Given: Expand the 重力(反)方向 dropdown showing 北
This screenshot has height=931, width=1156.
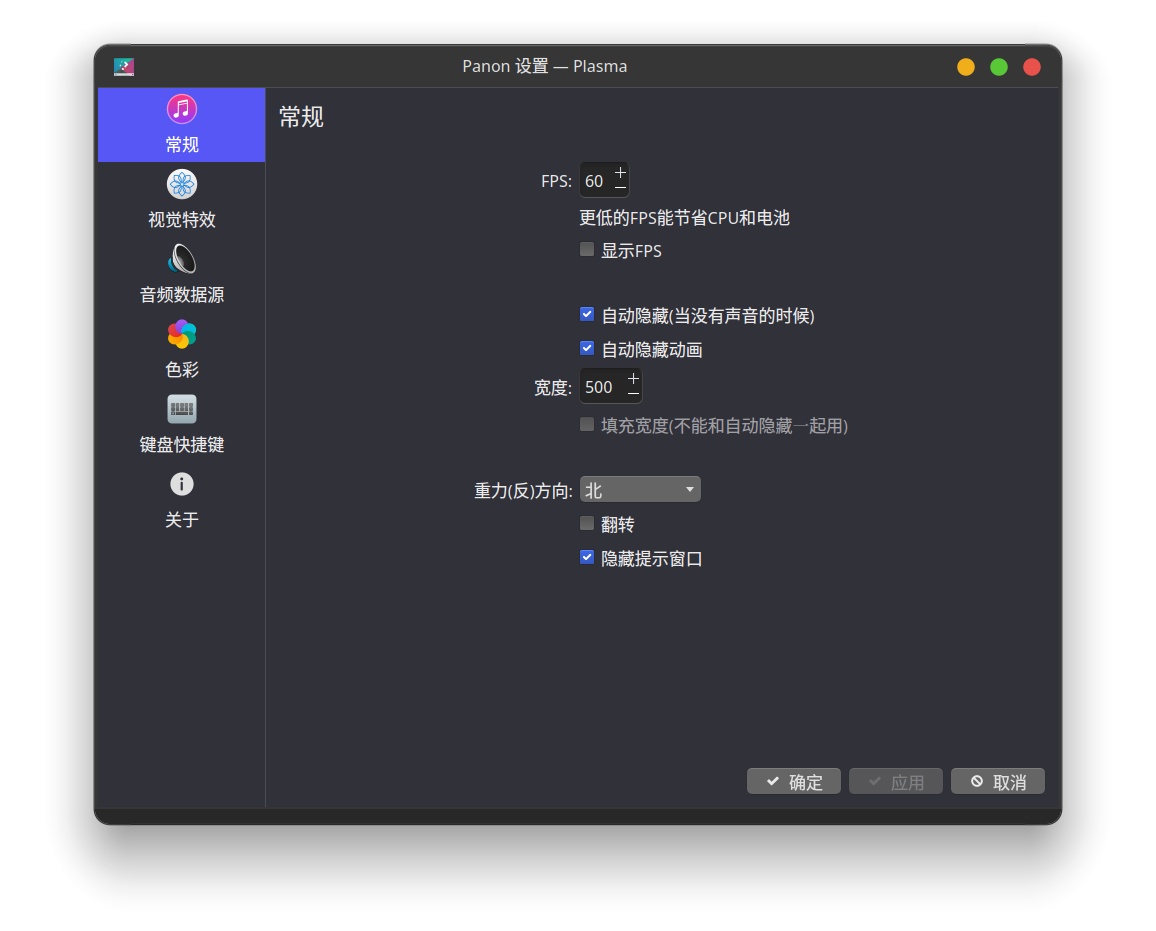Looking at the screenshot, I should click(640, 490).
